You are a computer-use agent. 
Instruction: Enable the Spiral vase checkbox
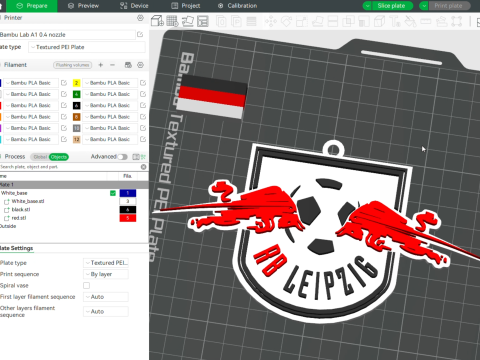[x=86, y=285]
